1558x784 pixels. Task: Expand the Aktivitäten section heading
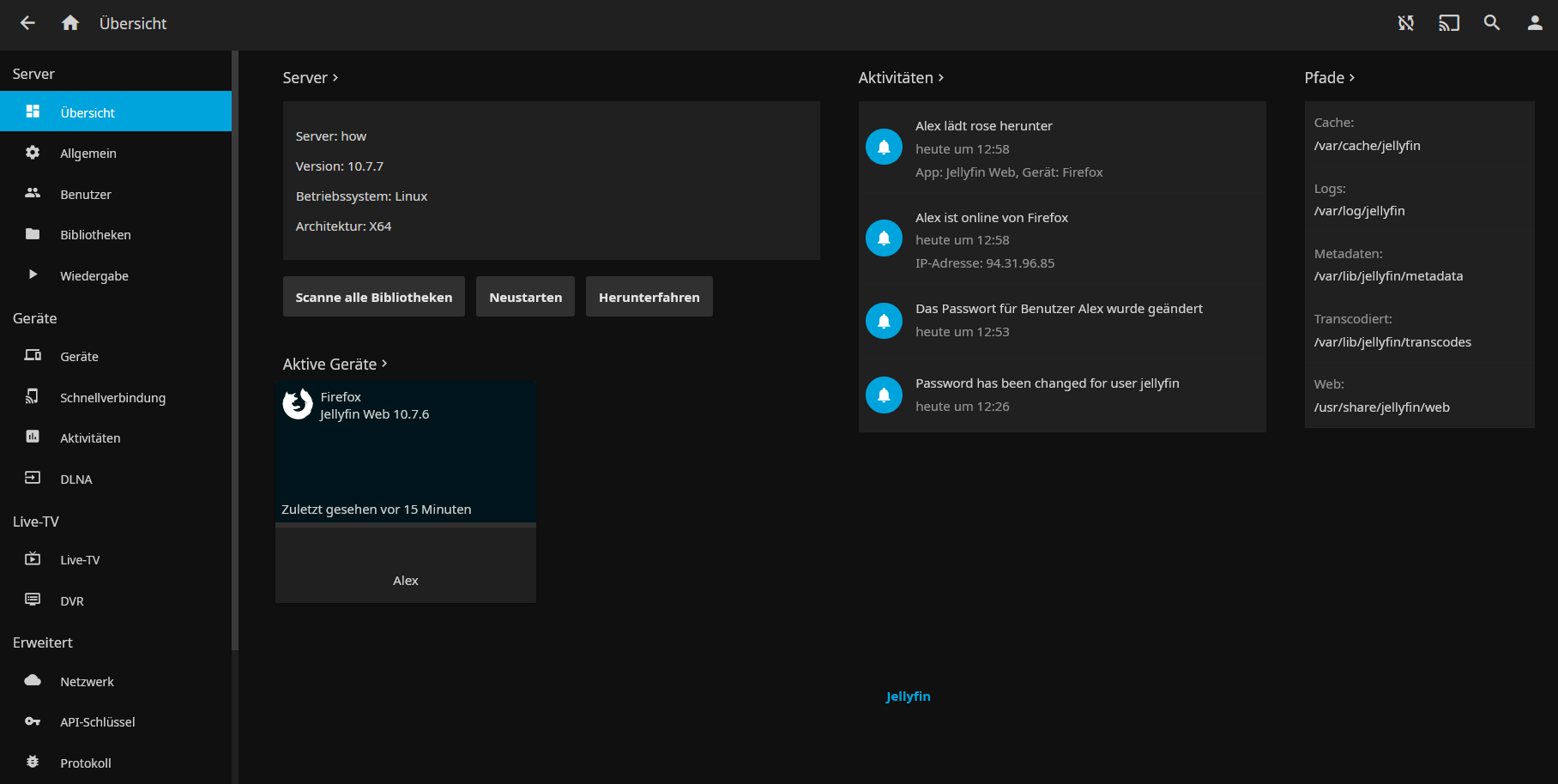pyautogui.click(x=901, y=78)
